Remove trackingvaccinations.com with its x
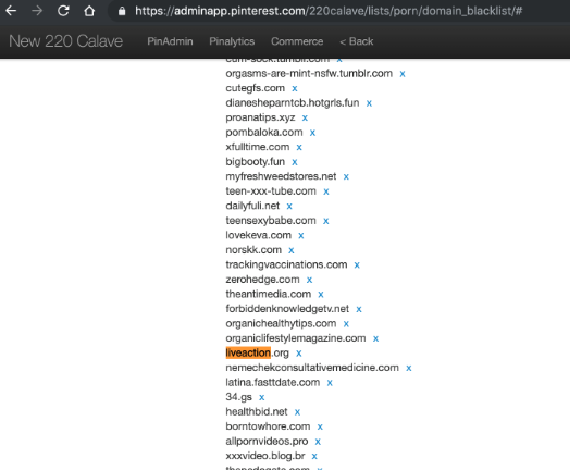This screenshot has width=570, height=470. coord(357,265)
